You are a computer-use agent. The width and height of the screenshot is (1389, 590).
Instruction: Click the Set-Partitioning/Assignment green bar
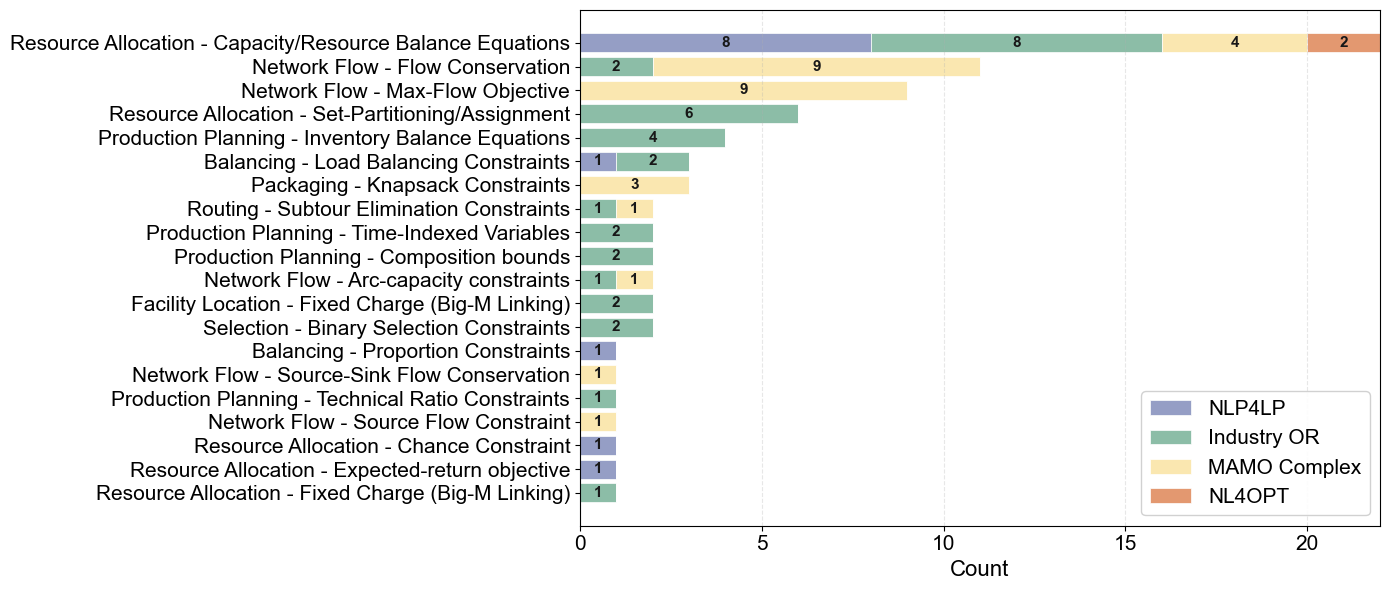click(689, 114)
